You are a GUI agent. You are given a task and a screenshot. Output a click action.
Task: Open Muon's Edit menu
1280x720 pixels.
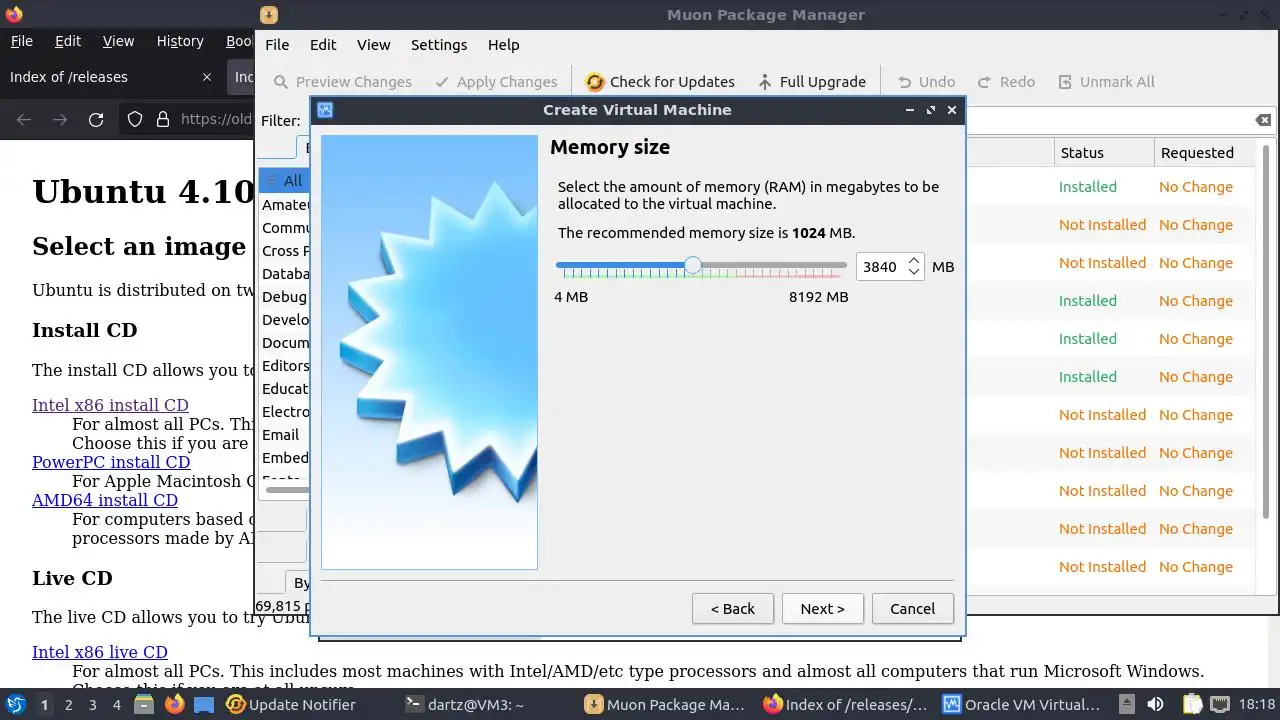click(323, 44)
